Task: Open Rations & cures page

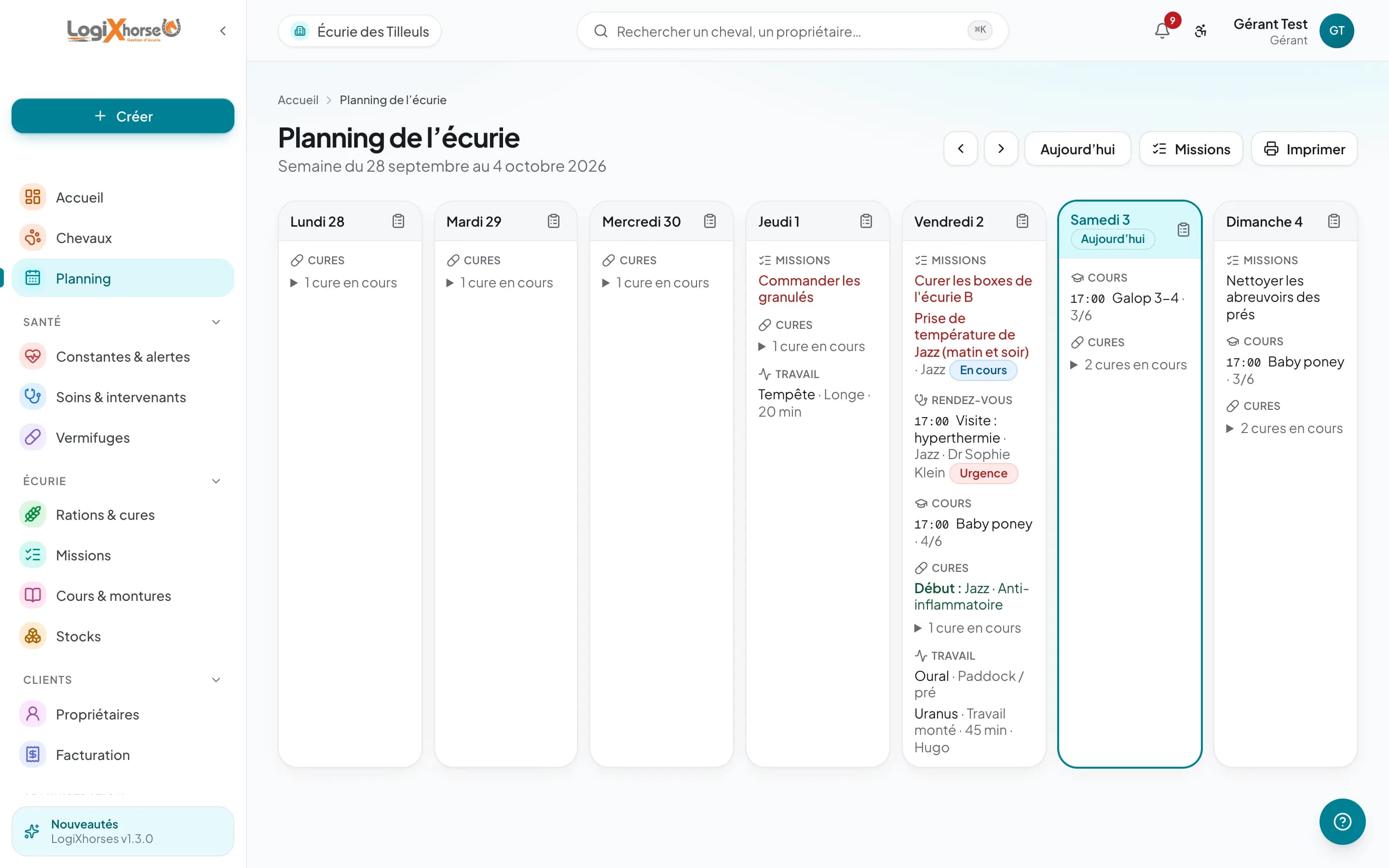Action: (123, 515)
